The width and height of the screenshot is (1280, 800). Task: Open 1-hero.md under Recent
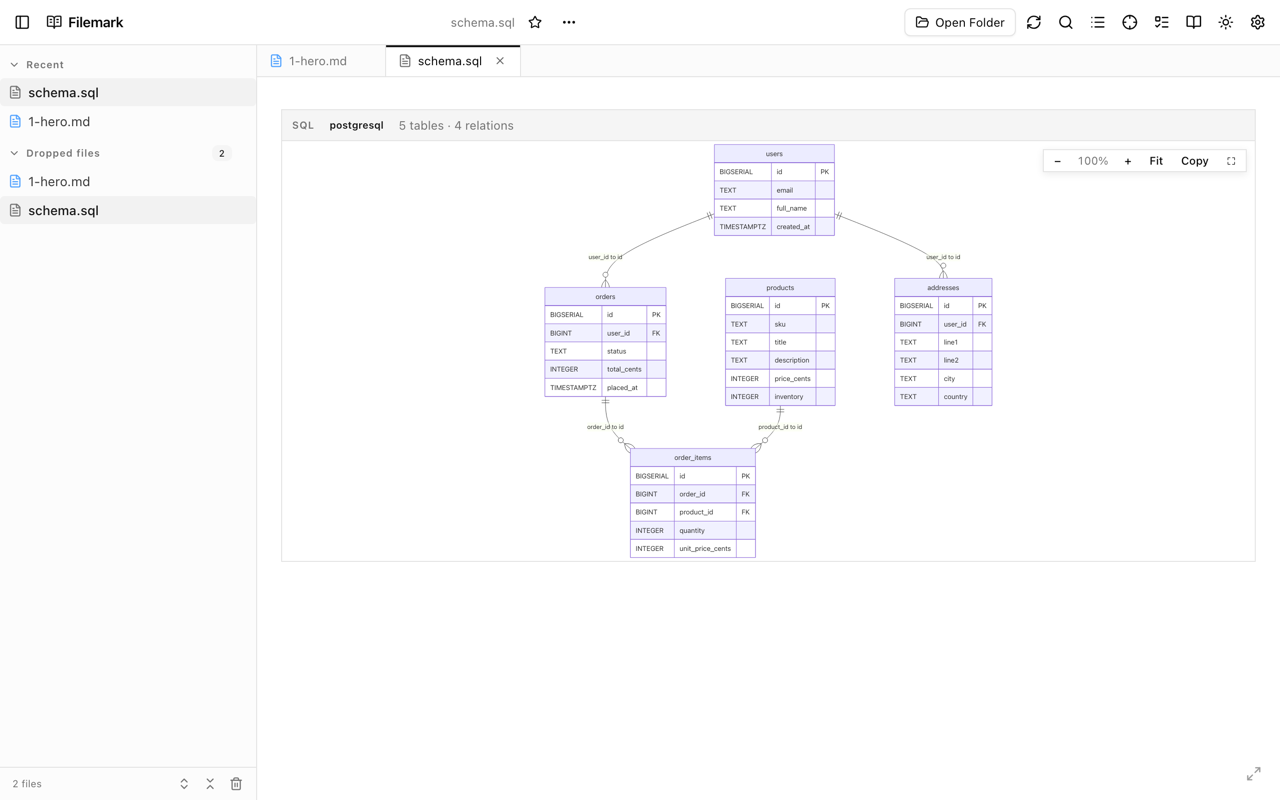128,121
